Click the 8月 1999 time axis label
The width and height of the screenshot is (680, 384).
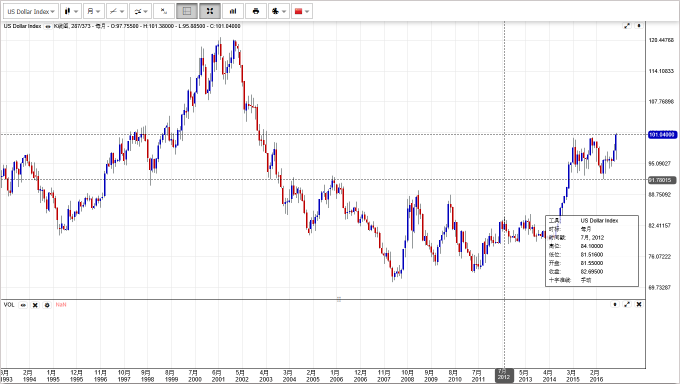[171, 376]
